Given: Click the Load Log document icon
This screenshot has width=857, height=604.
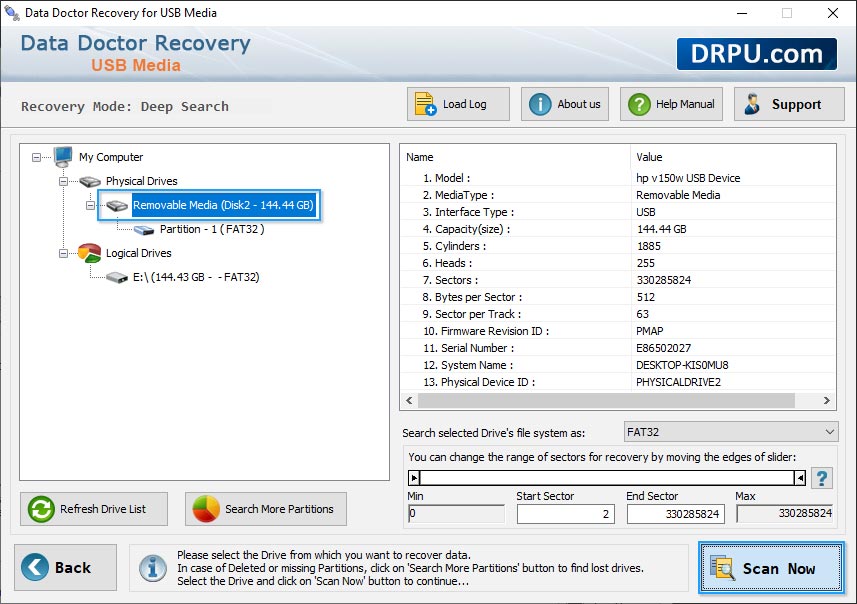Looking at the screenshot, I should click(425, 104).
